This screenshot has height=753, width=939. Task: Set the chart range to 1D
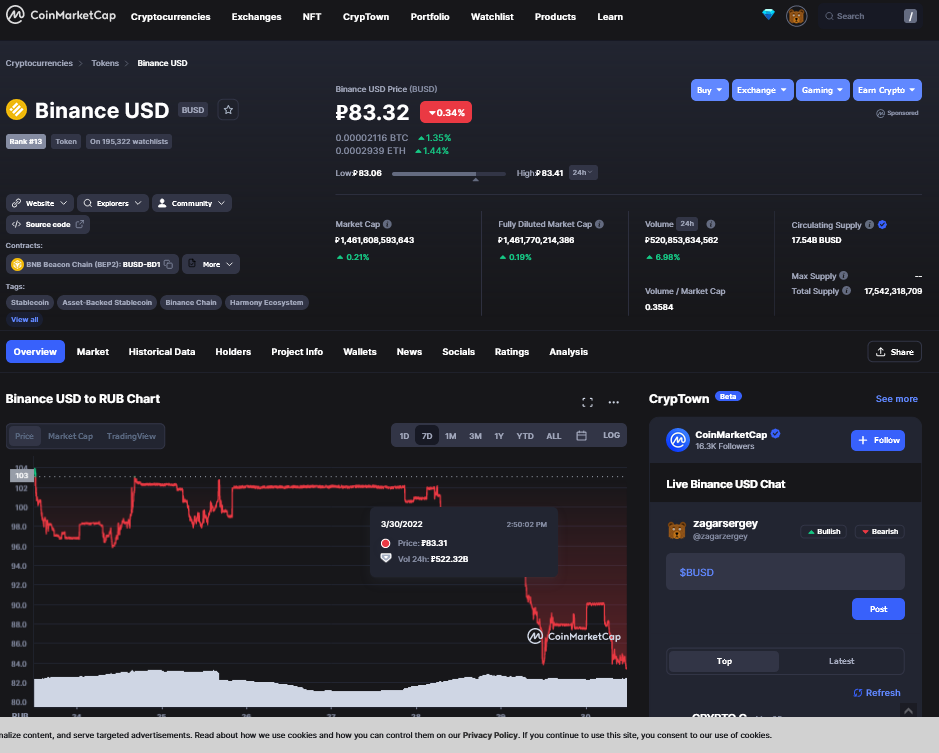[x=404, y=436]
